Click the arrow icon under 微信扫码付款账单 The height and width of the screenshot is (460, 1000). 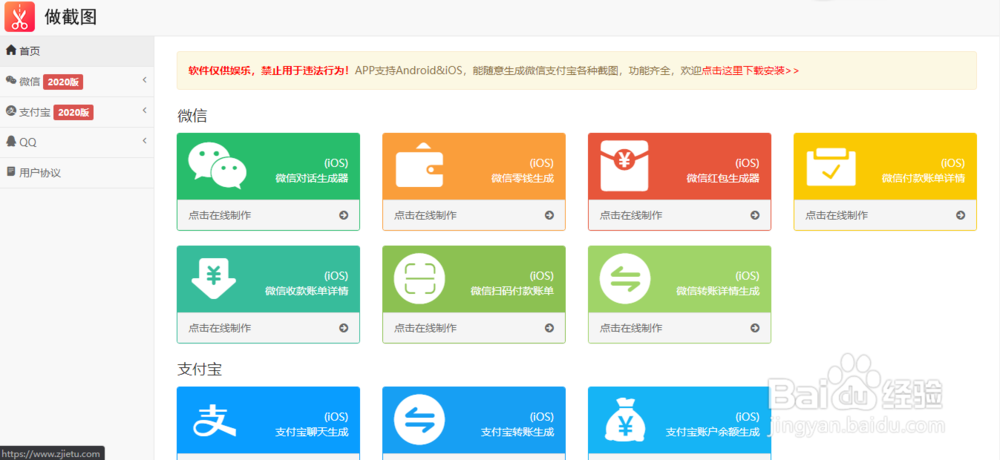pos(549,328)
